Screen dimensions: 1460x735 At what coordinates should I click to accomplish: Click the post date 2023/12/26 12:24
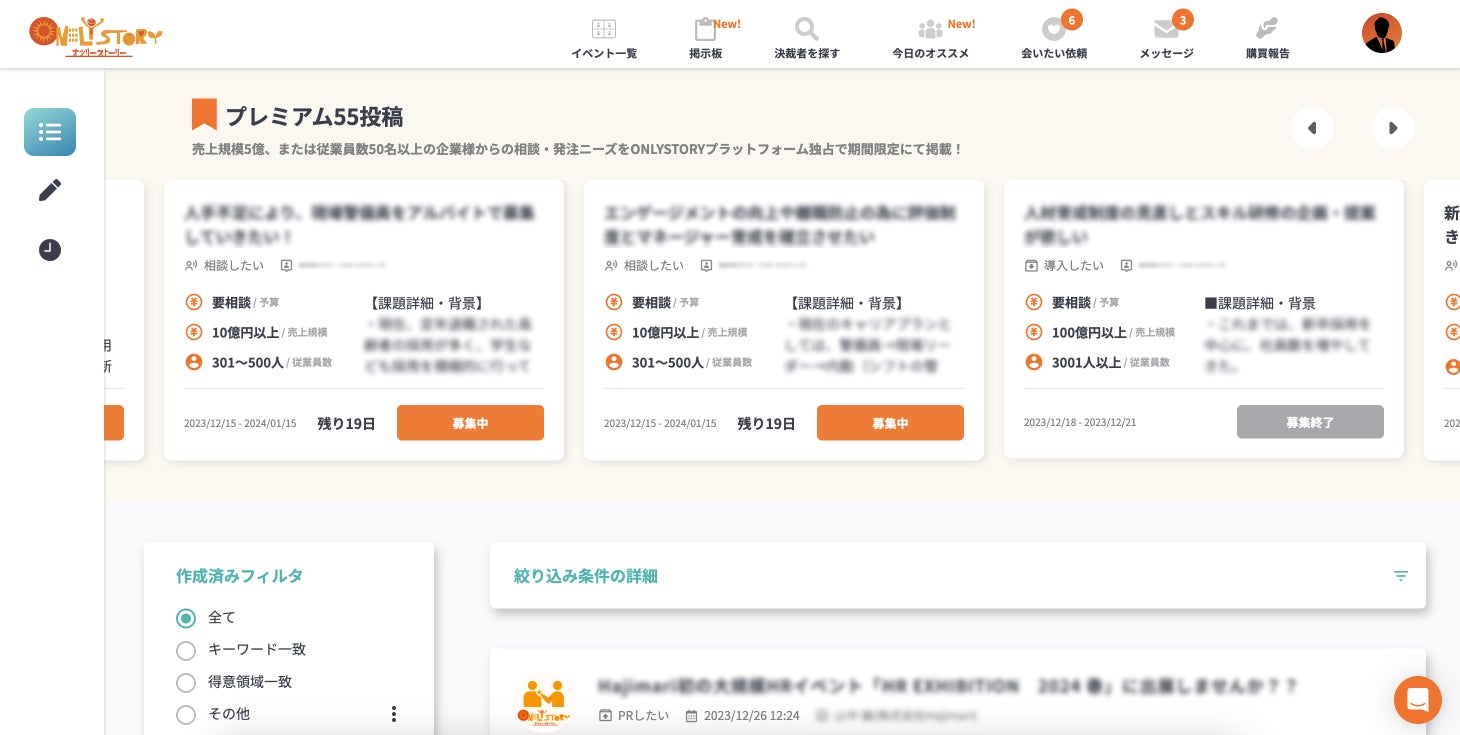[742, 715]
